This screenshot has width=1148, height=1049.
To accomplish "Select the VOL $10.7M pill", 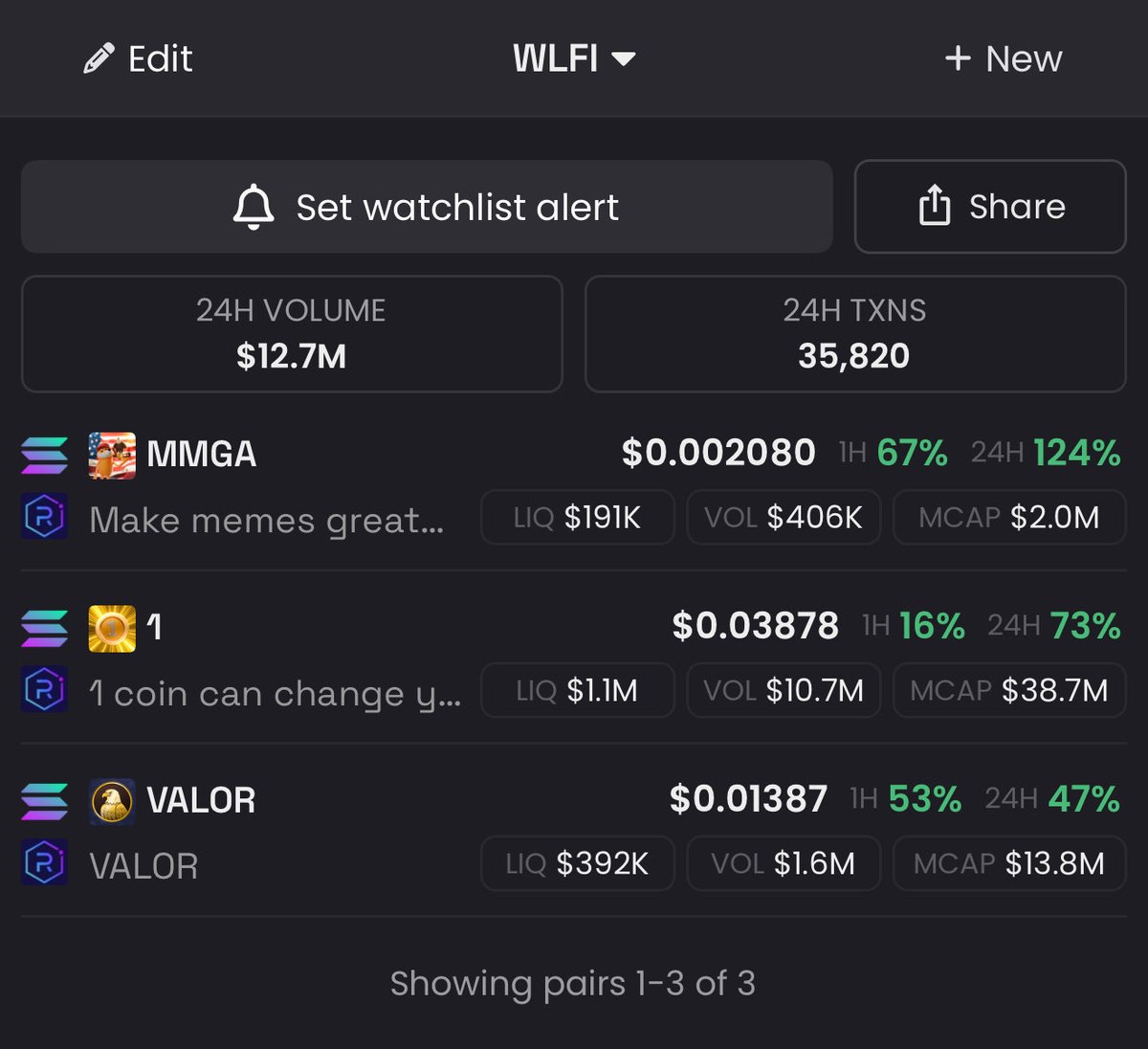I will click(784, 691).
